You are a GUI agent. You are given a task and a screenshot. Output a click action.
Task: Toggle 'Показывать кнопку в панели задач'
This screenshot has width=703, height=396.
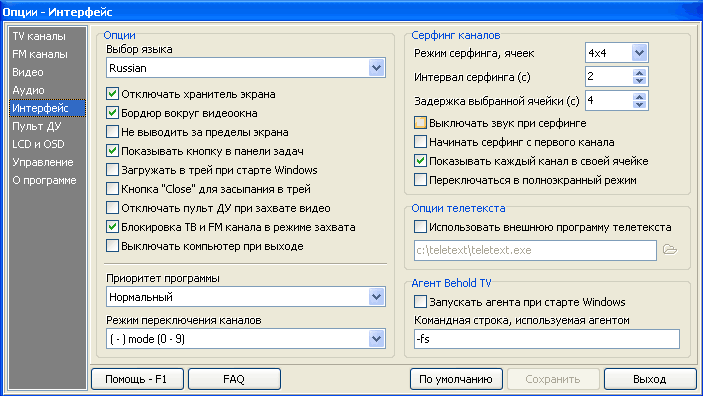coord(112,151)
